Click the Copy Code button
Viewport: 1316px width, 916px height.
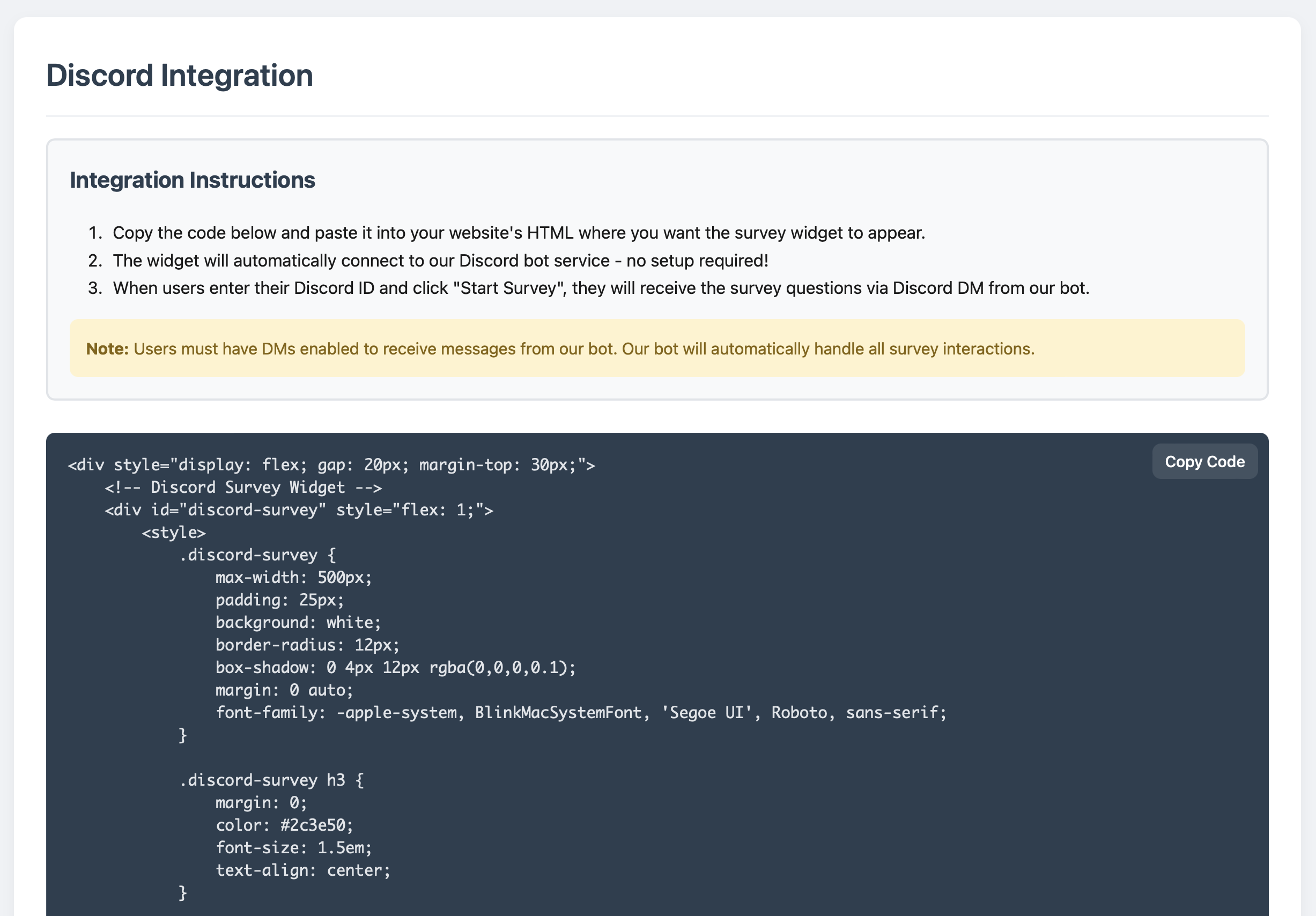pos(1204,461)
